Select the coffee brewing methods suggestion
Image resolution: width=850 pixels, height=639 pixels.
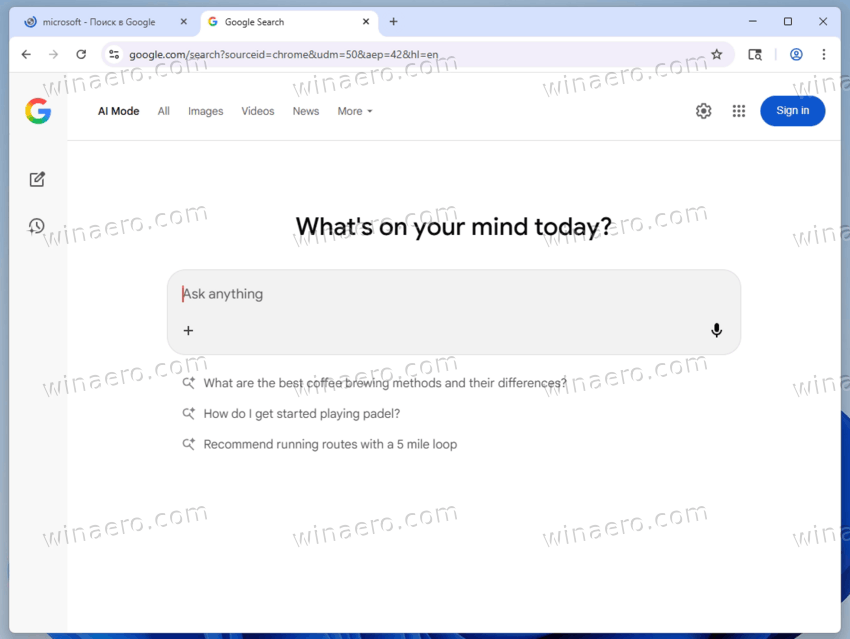[x=385, y=382]
